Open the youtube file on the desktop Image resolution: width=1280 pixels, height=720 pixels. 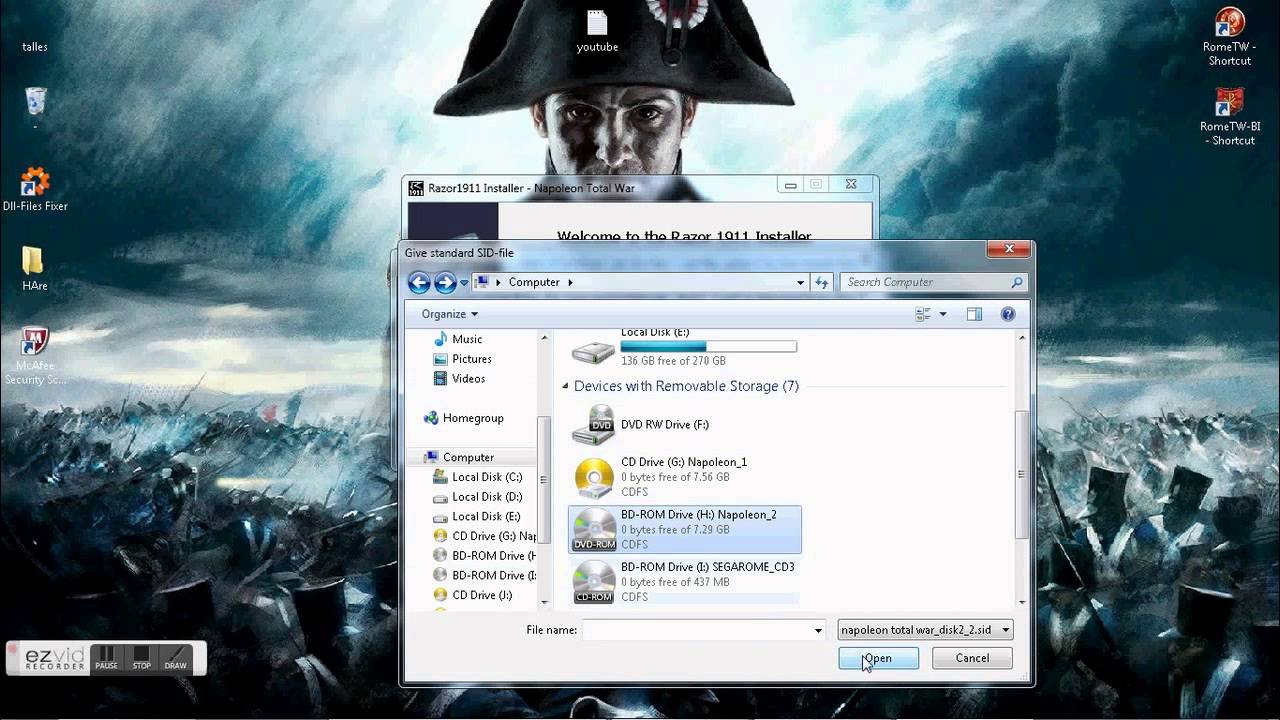click(x=597, y=31)
